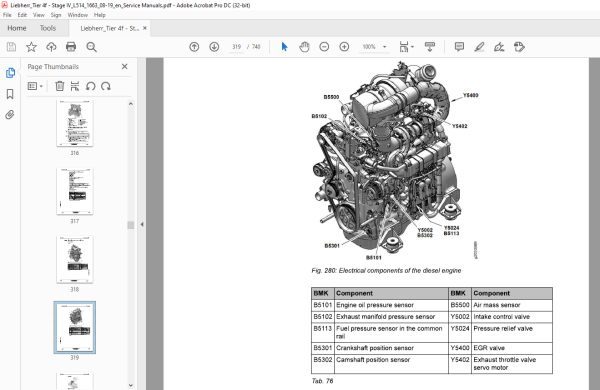Click the Print file icon
This screenshot has width=600, height=390.
pyautogui.click(x=71, y=47)
